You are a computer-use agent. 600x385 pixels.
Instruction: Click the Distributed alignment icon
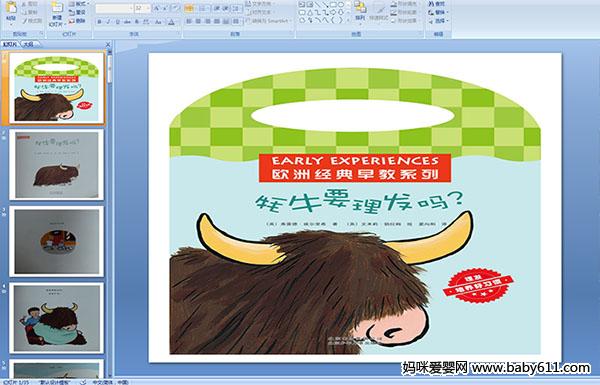226,21
